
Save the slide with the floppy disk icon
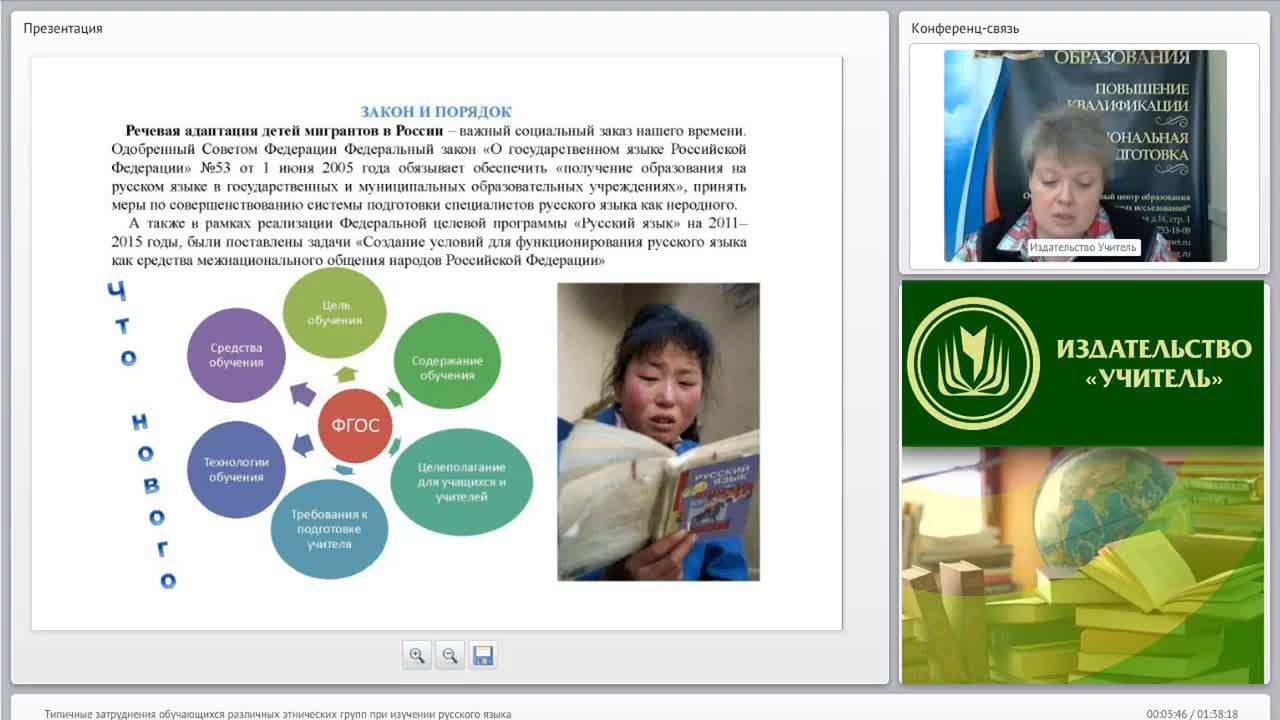pos(483,655)
